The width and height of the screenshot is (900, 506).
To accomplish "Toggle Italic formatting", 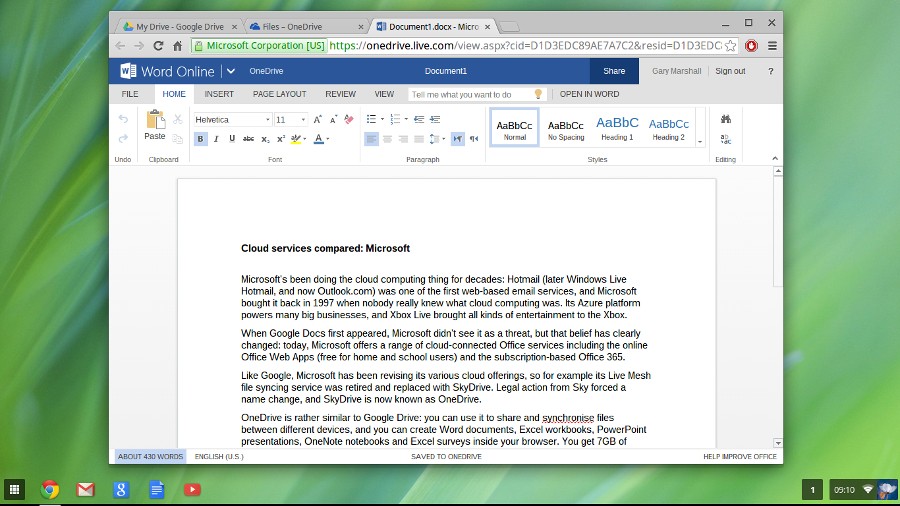I will pos(216,139).
